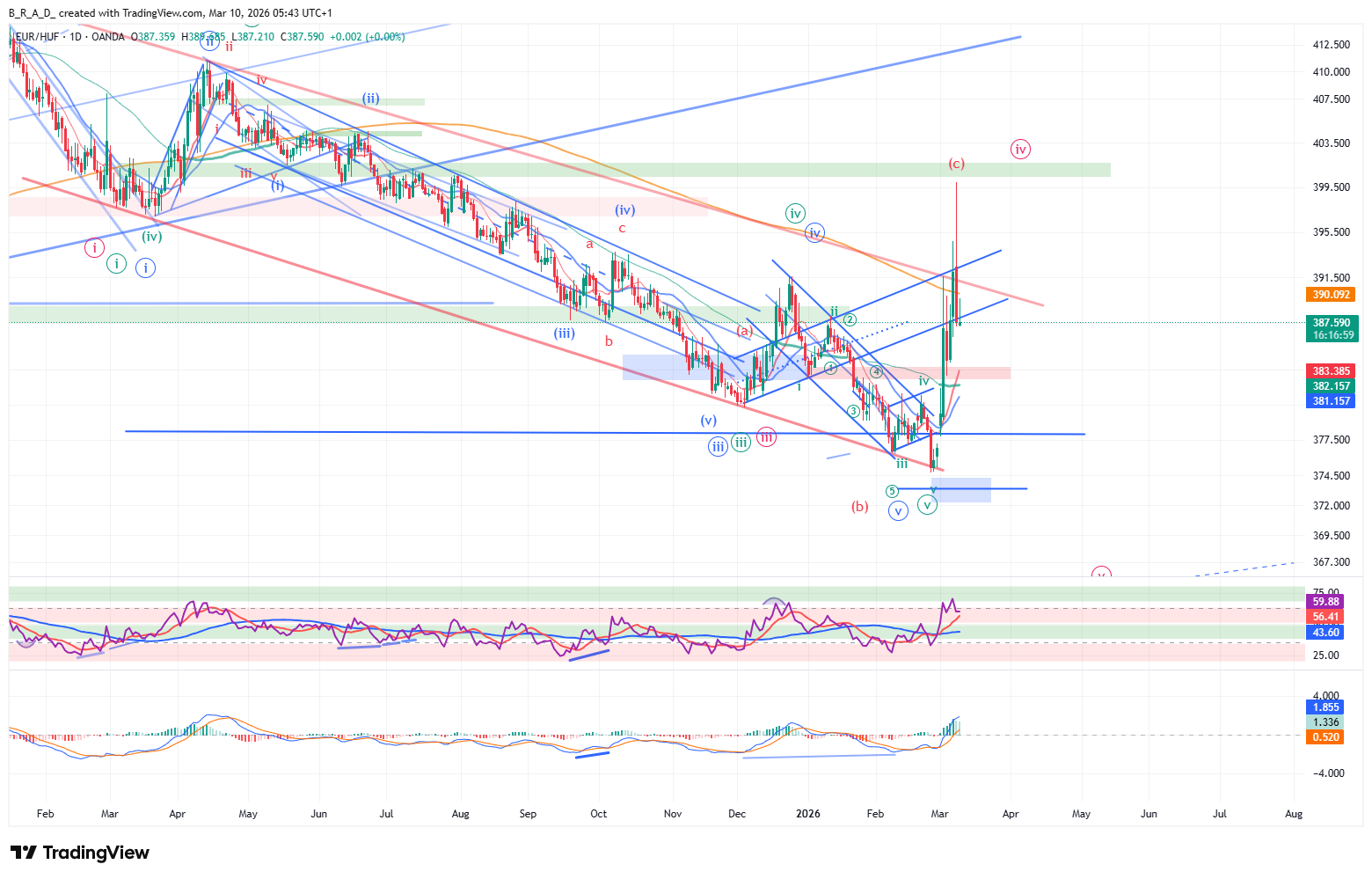Select the red (c) wave label
This screenshot has height=879, width=1372.
[x=956, y=164]
